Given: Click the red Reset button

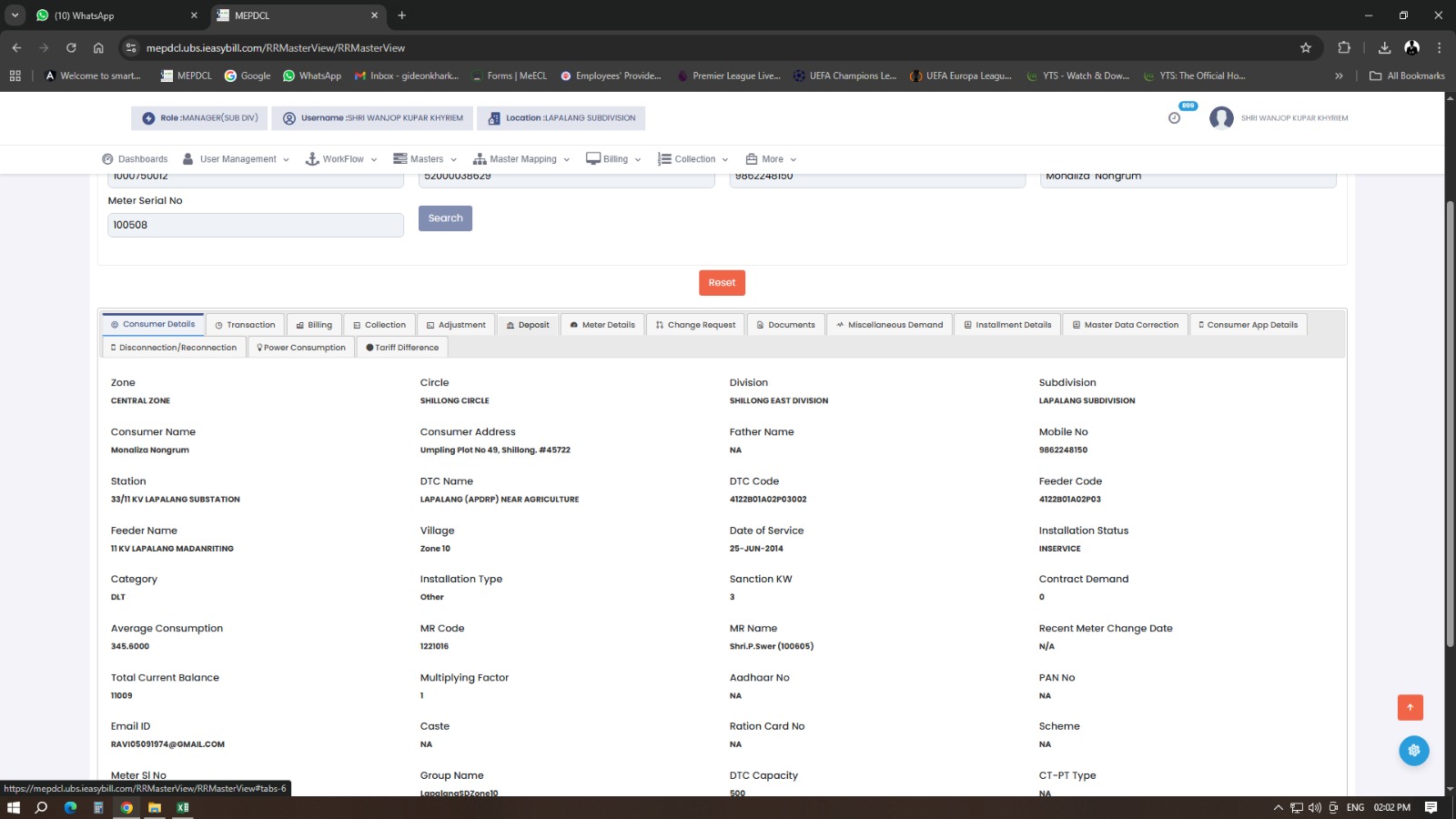Looking at the screenshot, I should pos(722,283).
